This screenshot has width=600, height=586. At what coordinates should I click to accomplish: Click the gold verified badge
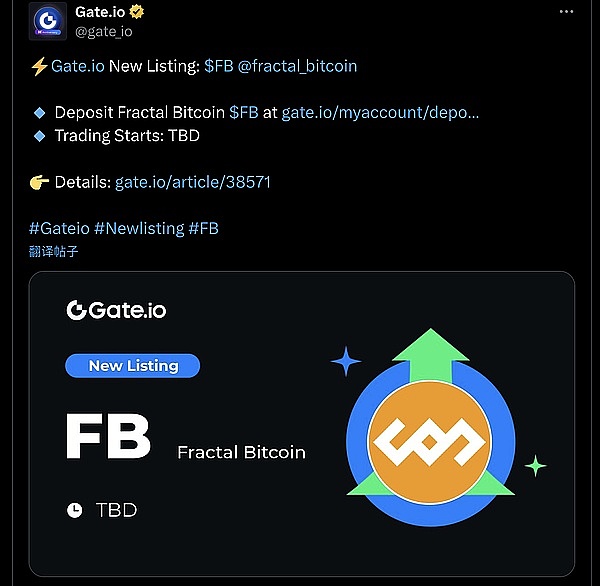(135, 13)
